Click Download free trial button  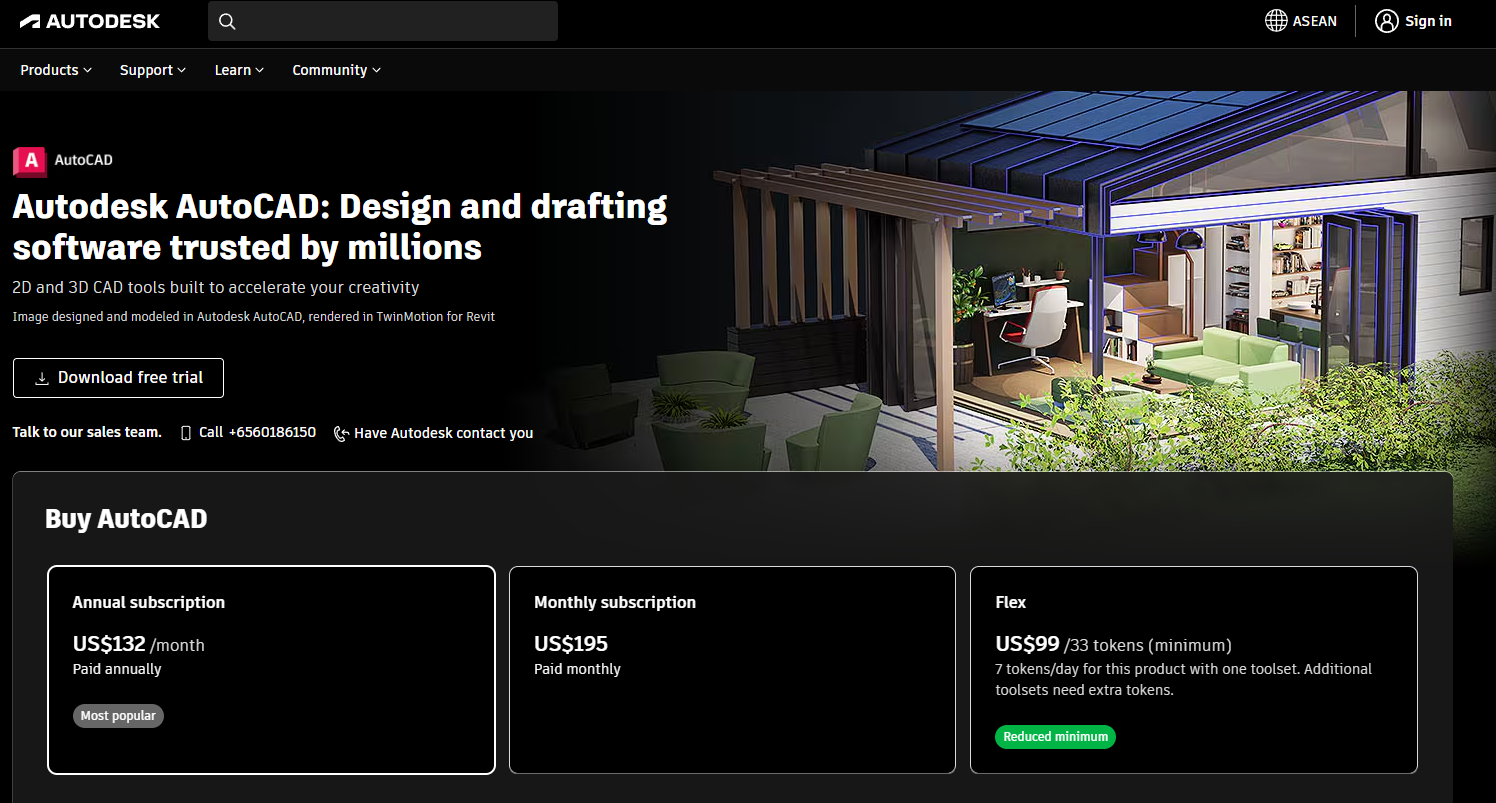[118, 378]
